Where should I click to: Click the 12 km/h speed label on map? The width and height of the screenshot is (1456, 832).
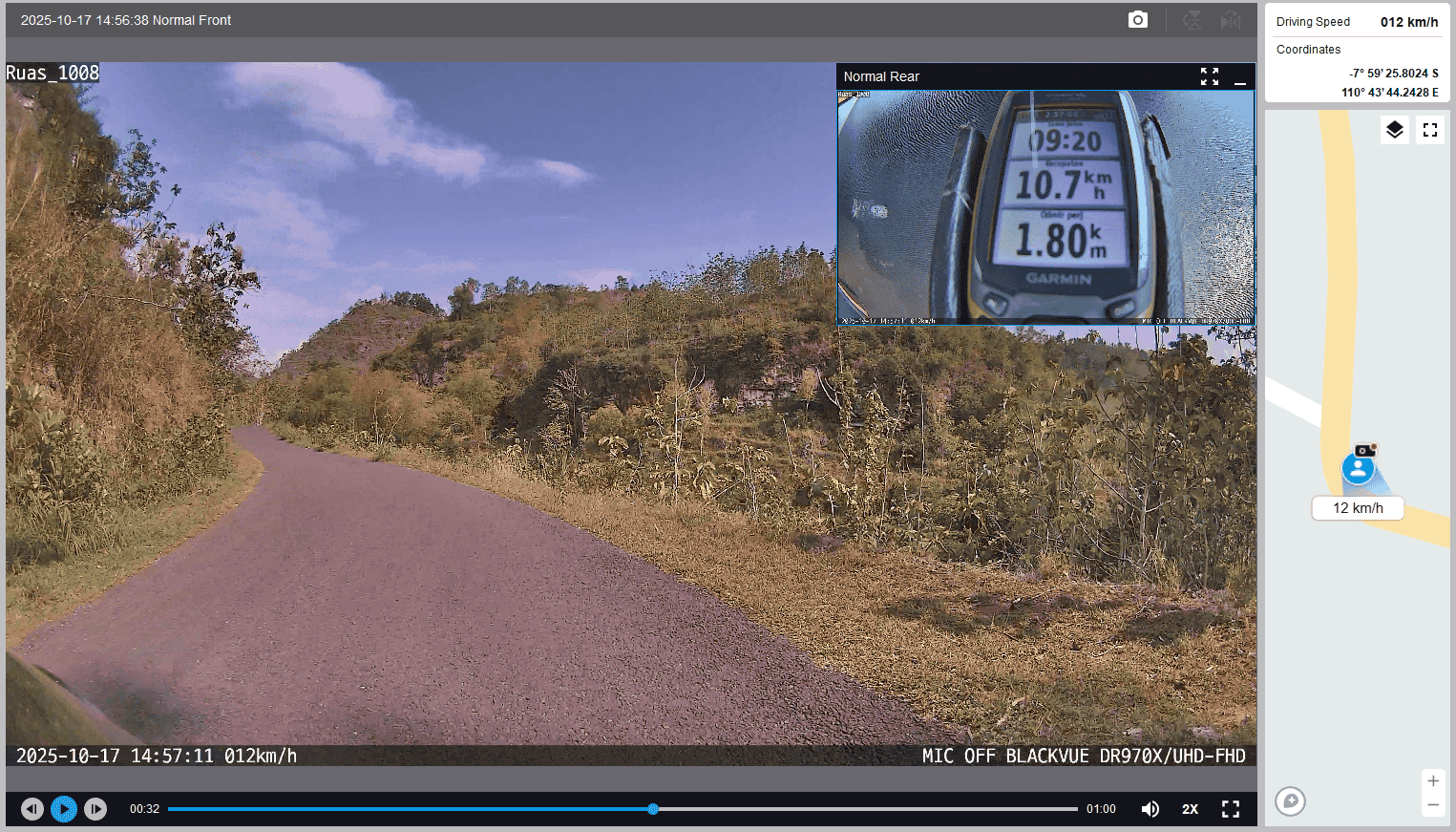point(1358,508)
